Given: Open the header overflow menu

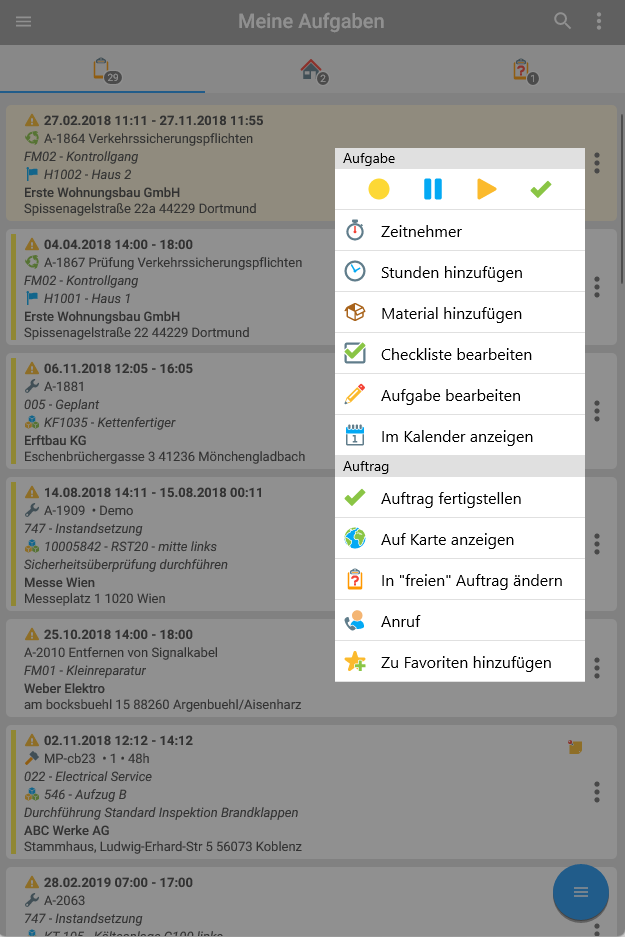Looking at the screenshot, I should pyautogui.click(x=599, y=21).
